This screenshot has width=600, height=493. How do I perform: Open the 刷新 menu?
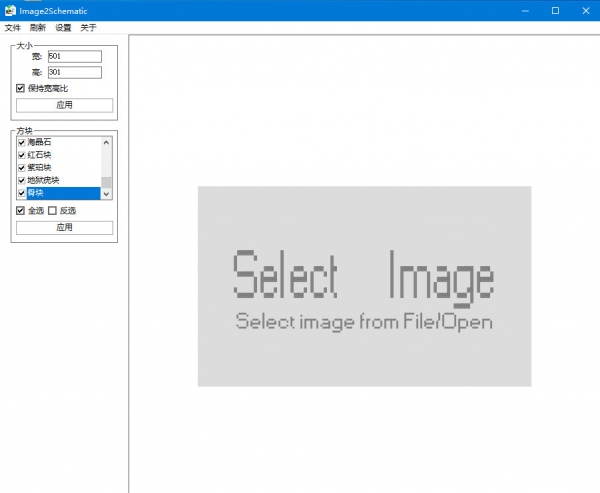pos(38,28)
